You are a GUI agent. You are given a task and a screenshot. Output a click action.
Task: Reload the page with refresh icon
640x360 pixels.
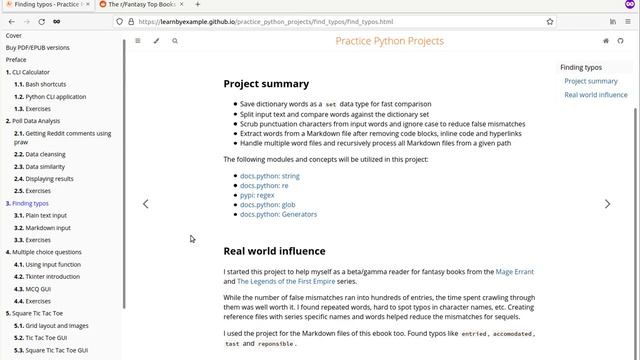42,22
